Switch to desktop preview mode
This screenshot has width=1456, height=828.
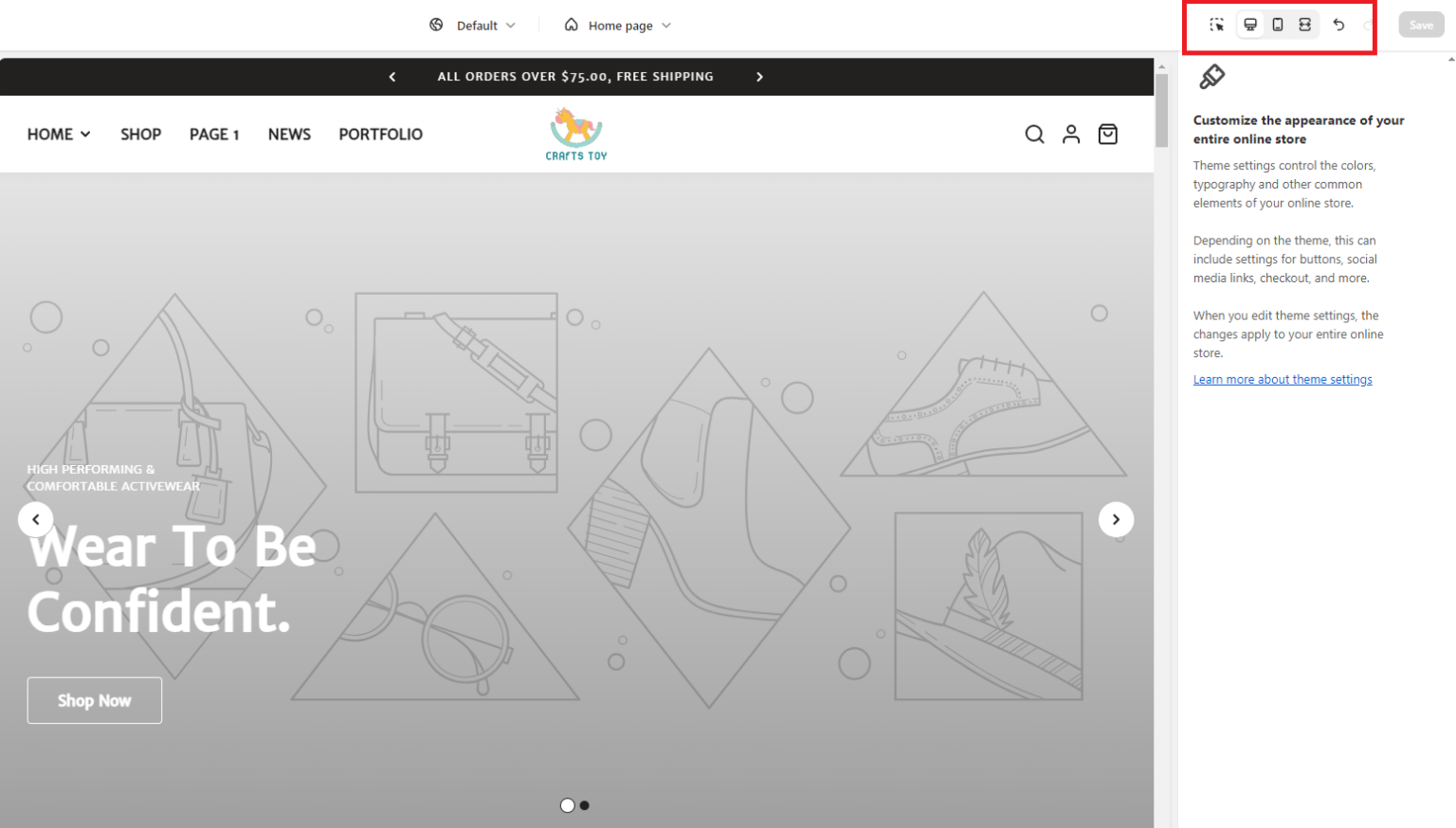pyautogui.click(x=1250, y=25)
